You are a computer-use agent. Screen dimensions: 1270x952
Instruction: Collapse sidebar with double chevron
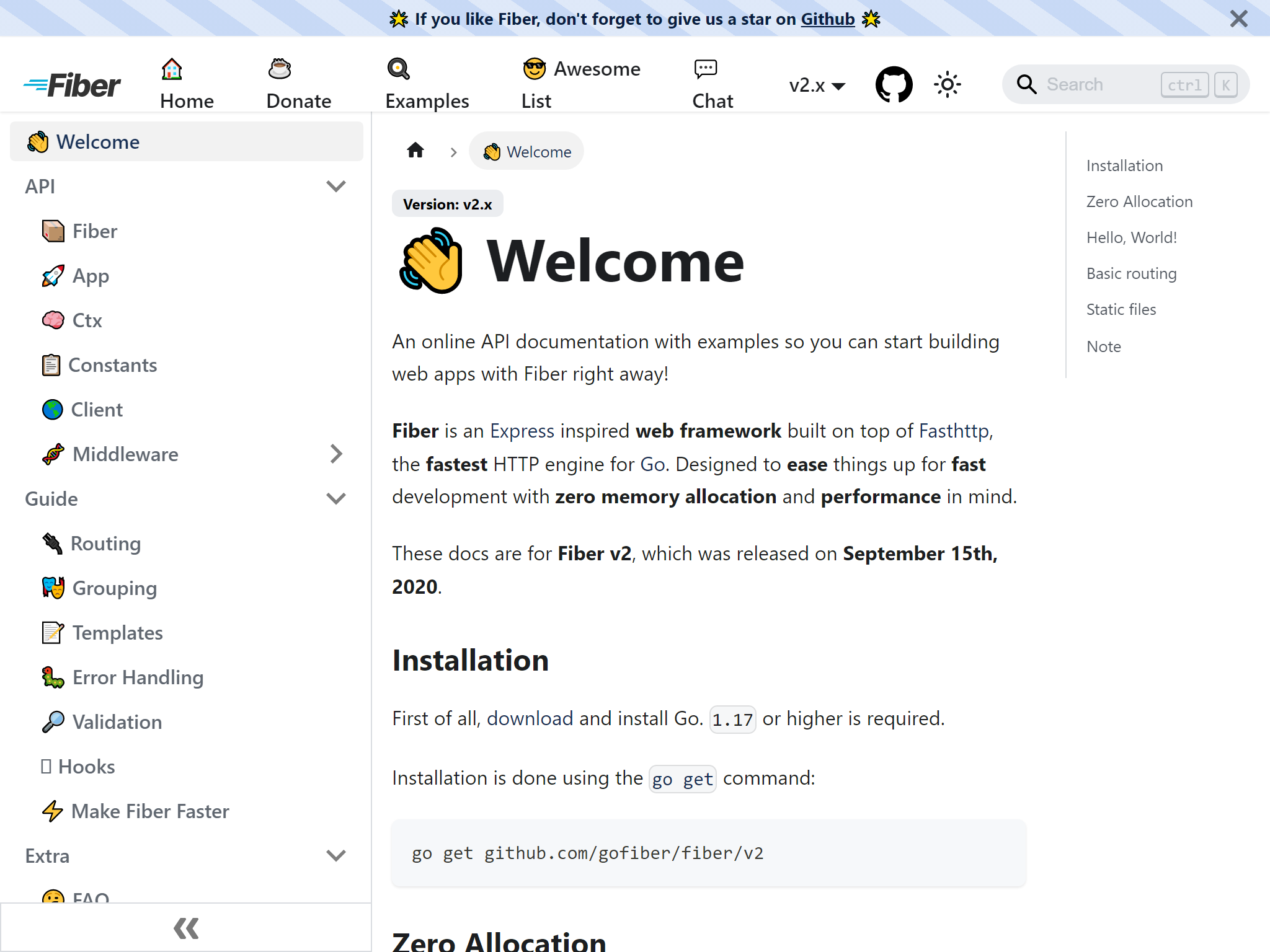point(185,928)
